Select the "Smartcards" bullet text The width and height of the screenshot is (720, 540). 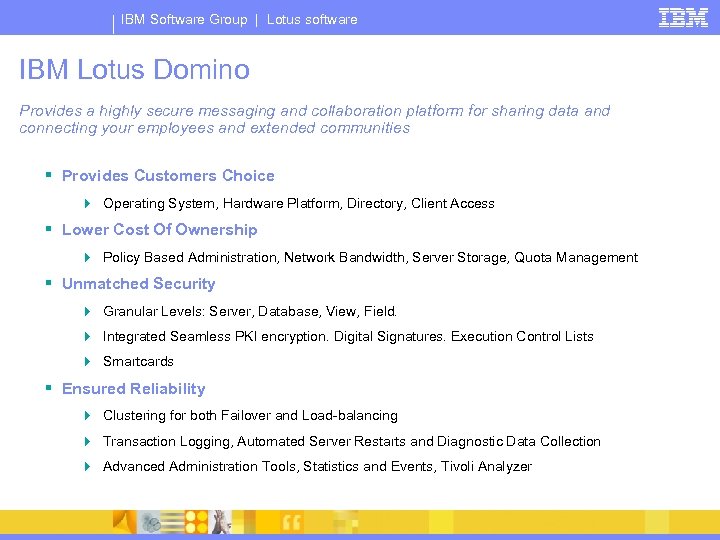[138, 361]
